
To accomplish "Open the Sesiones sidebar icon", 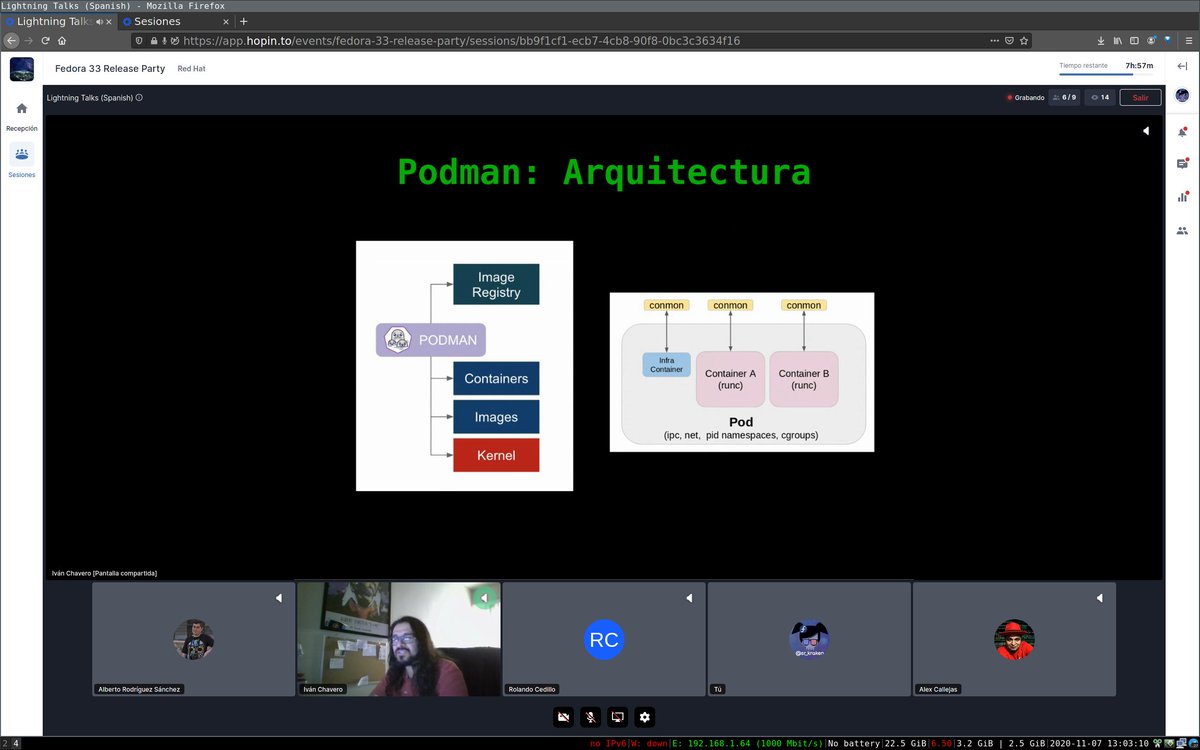I will pyautogui.click(x=22, y=154).
